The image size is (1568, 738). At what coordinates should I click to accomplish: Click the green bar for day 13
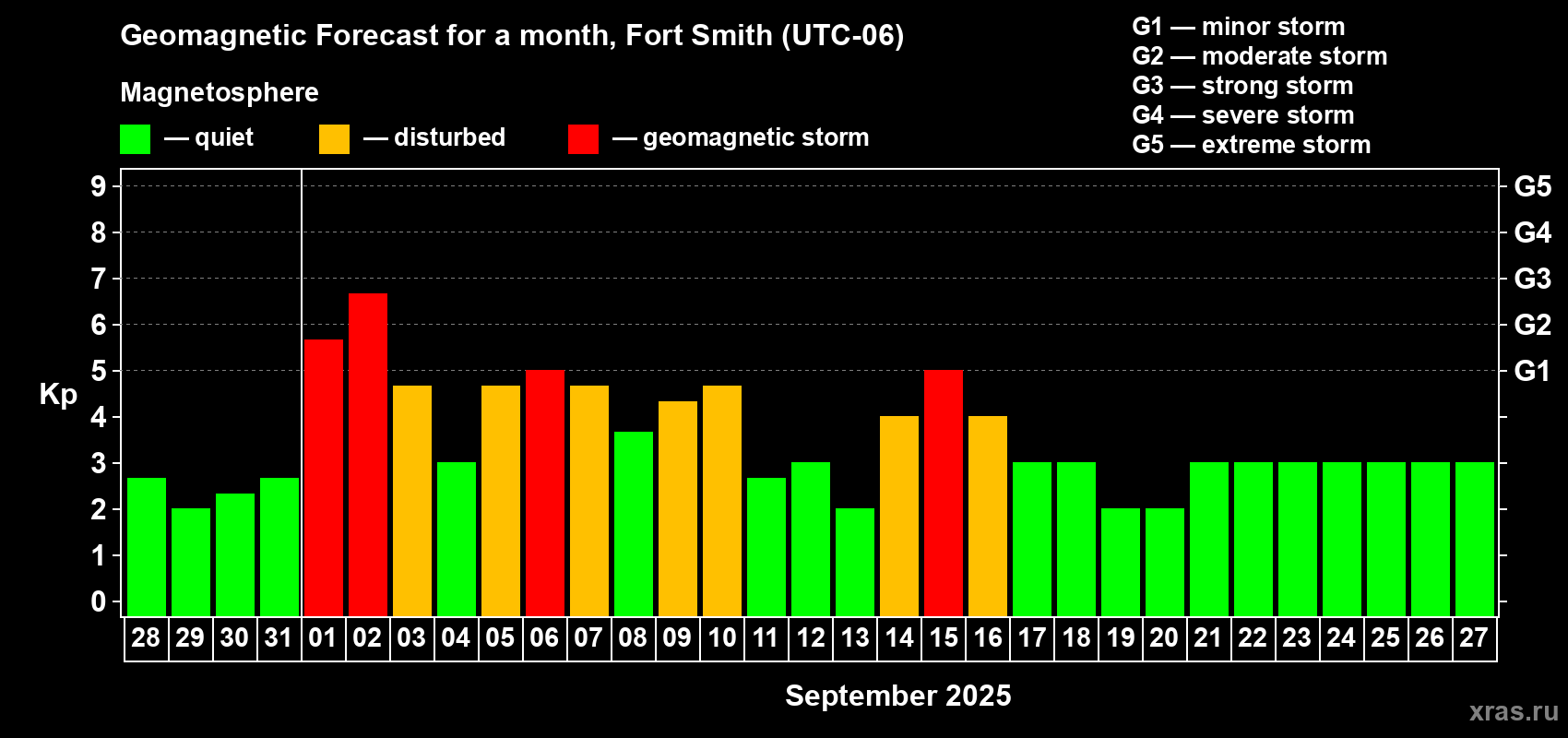click(855, 563)
